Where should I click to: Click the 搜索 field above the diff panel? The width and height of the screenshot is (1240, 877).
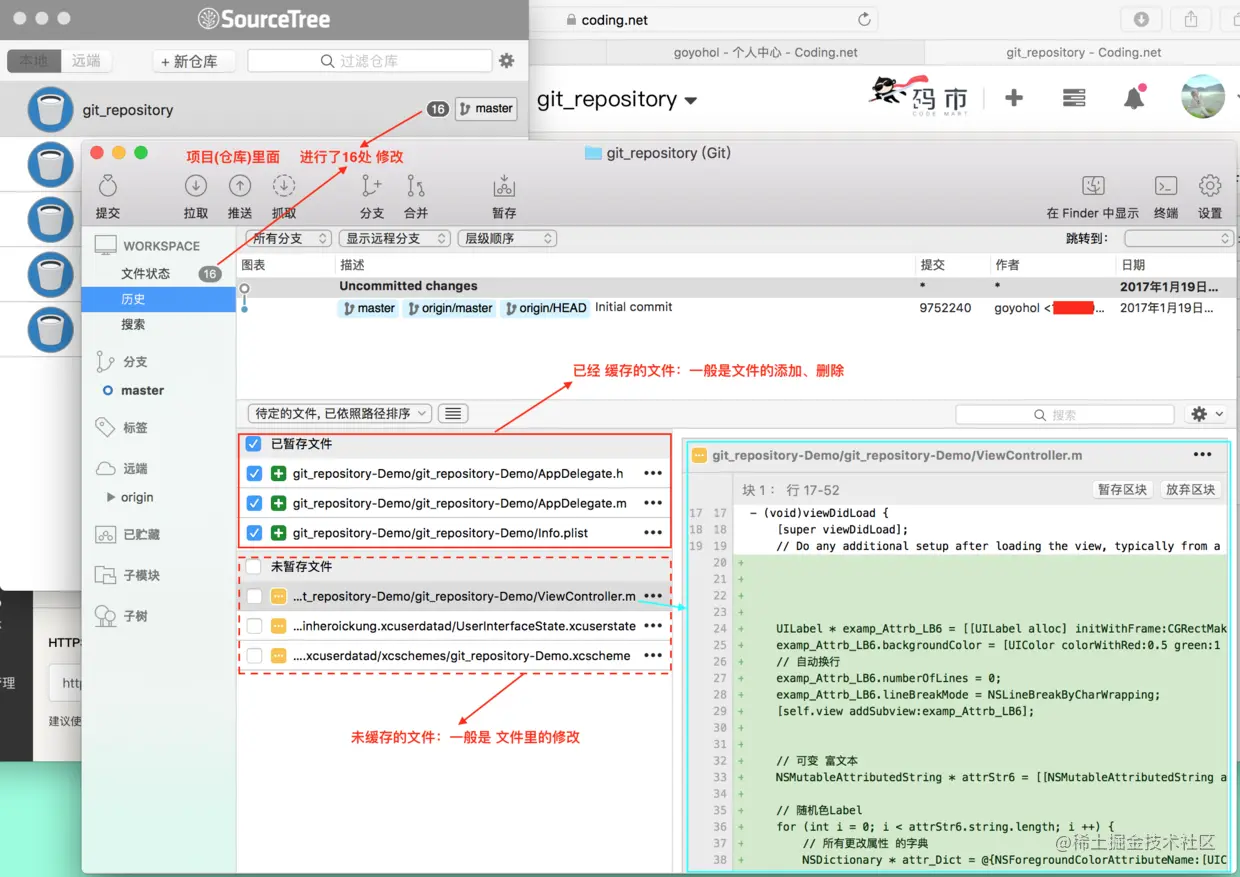[x=1065, y=414]
